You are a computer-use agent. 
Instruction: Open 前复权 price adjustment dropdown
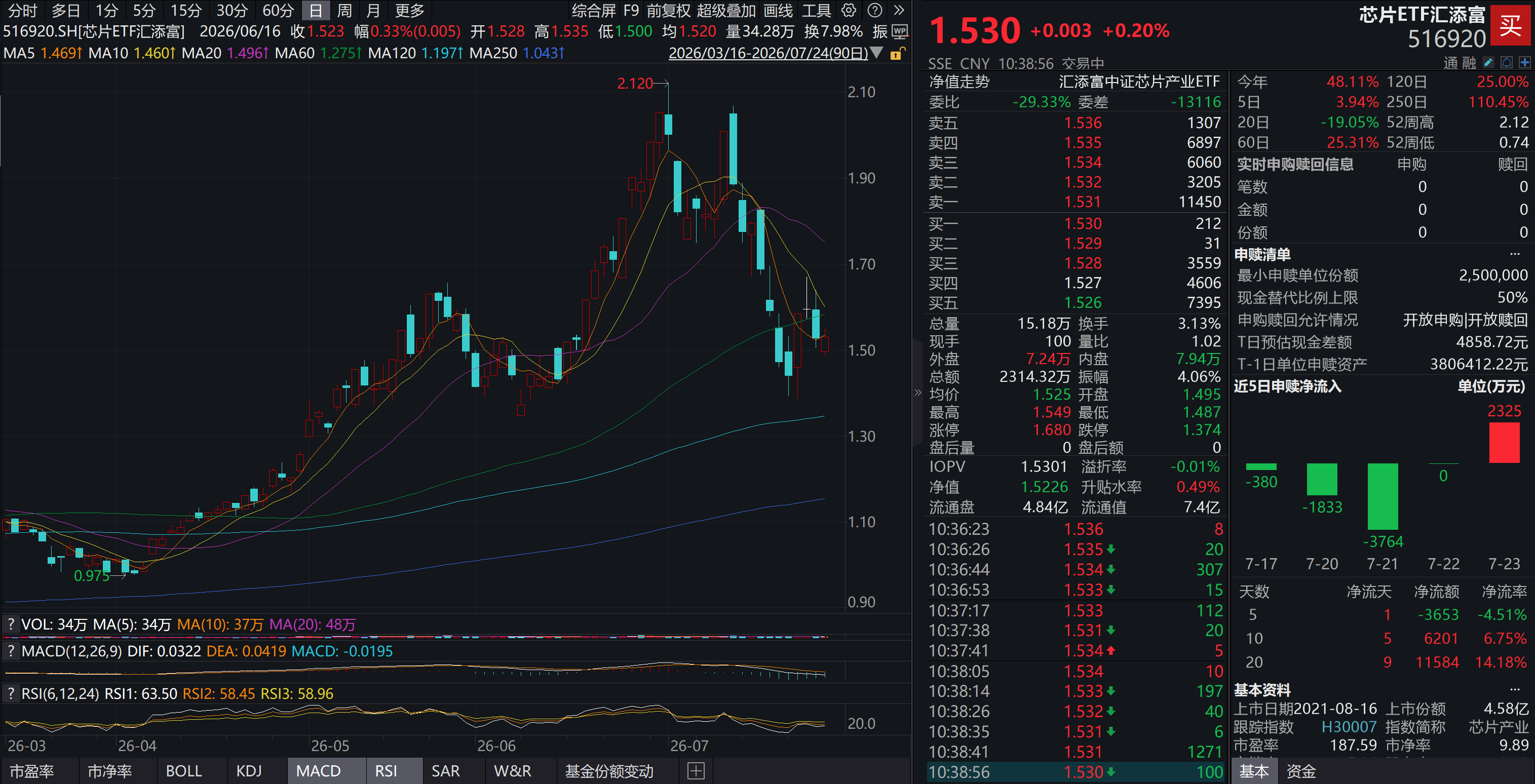pyautogui.click(x=669, y=10)
